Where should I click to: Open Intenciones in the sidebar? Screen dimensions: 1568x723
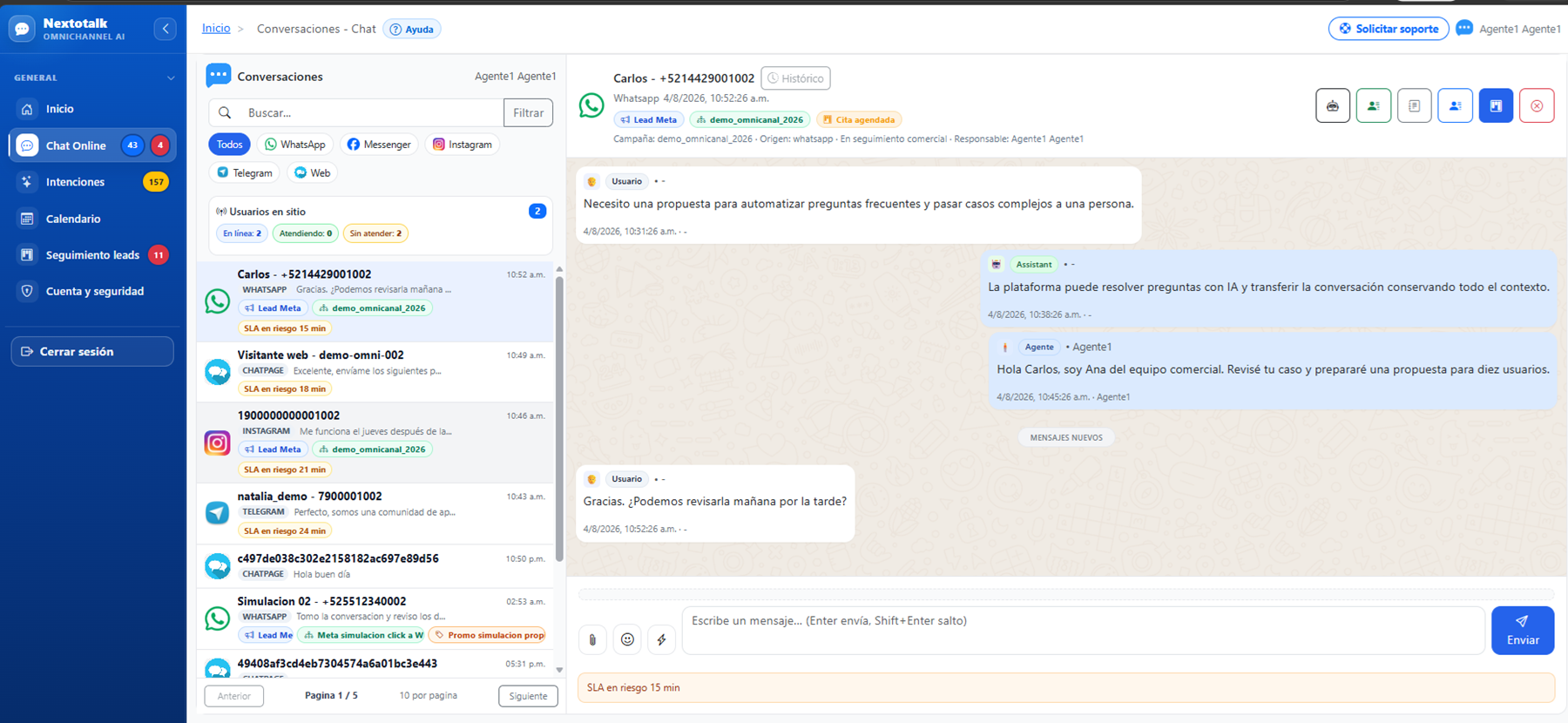click(x=92, y=182)
